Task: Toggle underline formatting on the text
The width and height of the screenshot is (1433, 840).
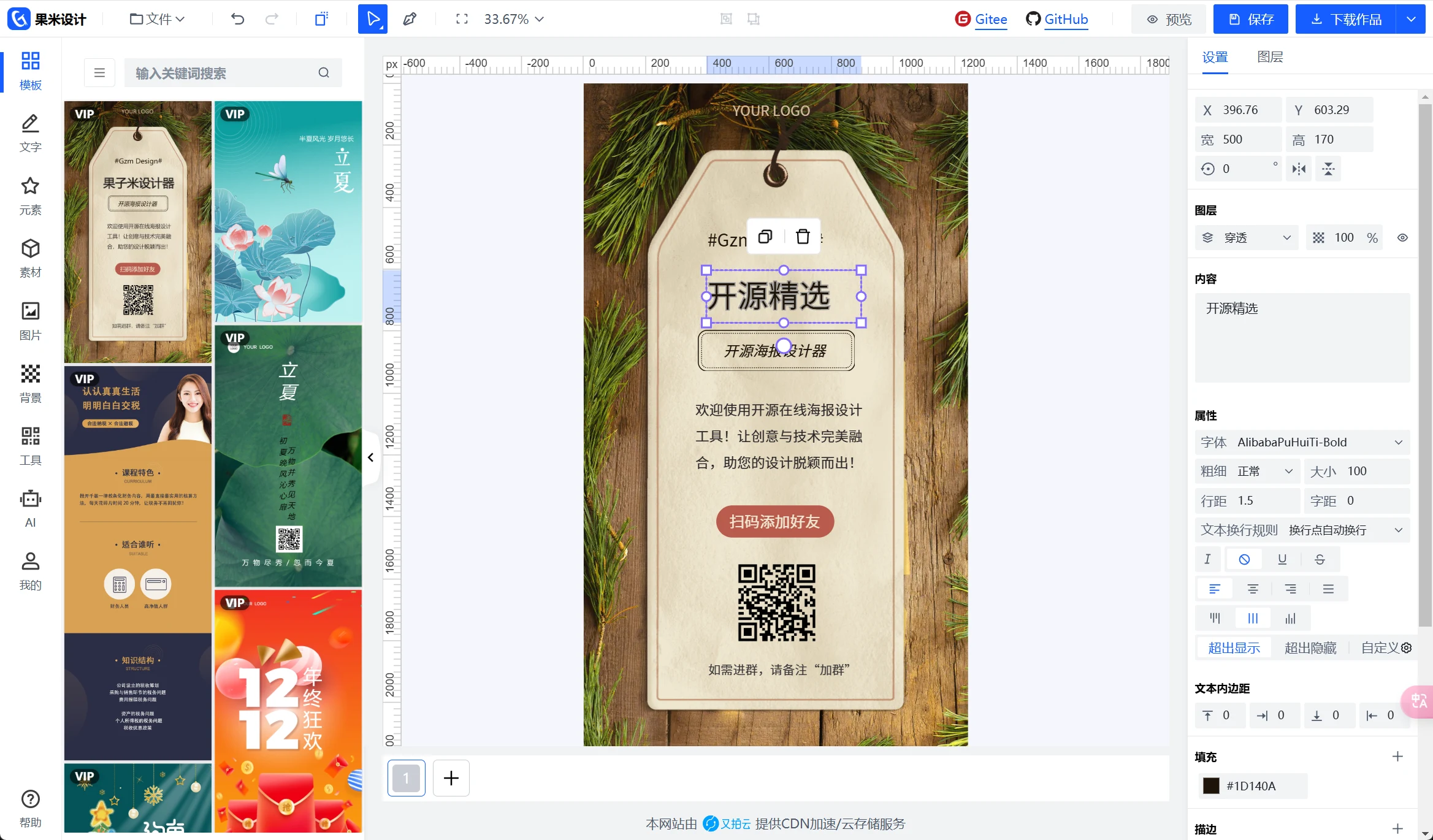Action: (x=1282, y=559)
